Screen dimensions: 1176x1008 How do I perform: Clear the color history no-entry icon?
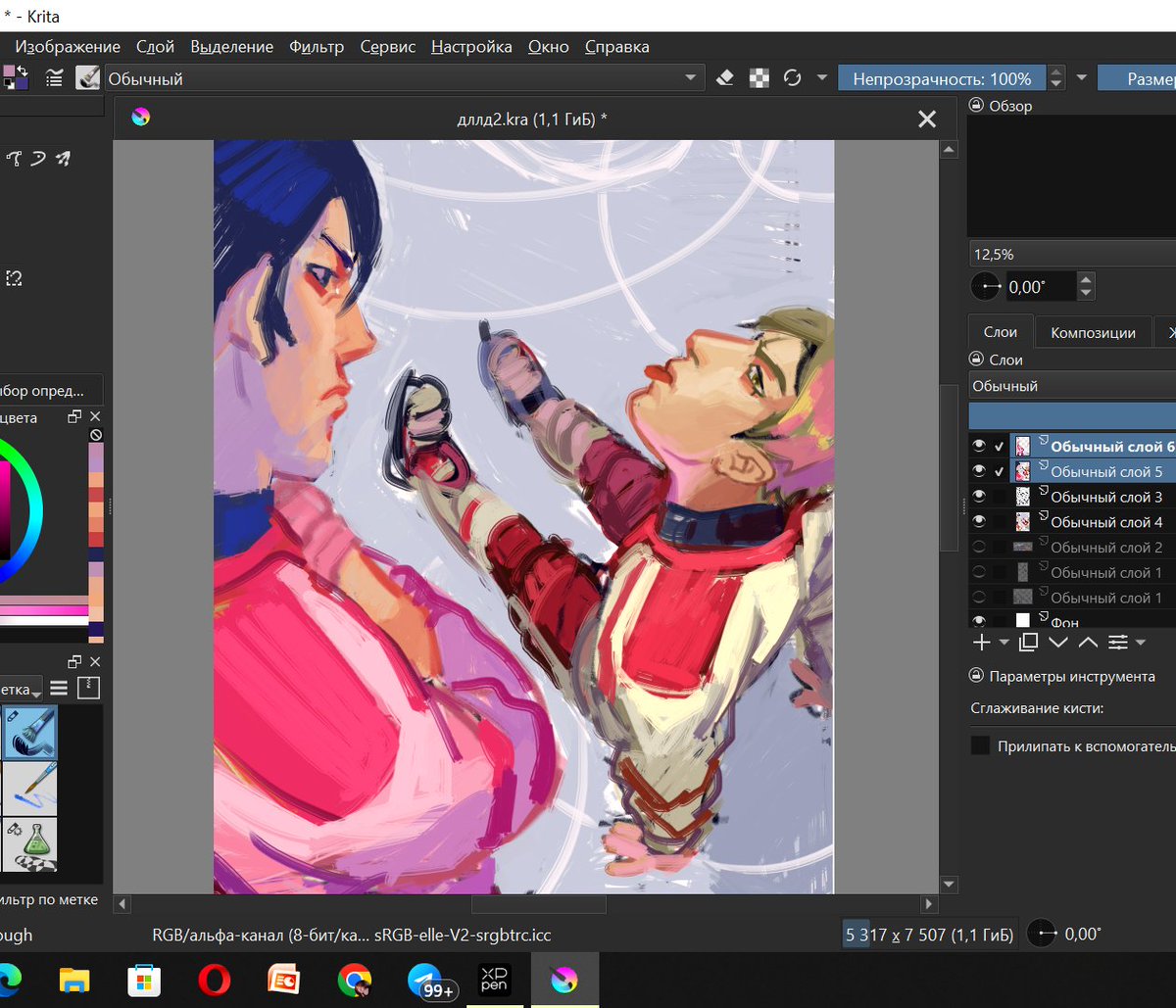(96, 435)
